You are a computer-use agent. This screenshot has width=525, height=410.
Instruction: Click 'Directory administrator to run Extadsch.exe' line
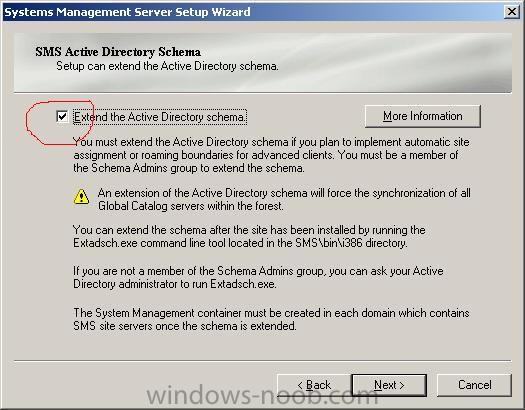click(x=175, y=284)
